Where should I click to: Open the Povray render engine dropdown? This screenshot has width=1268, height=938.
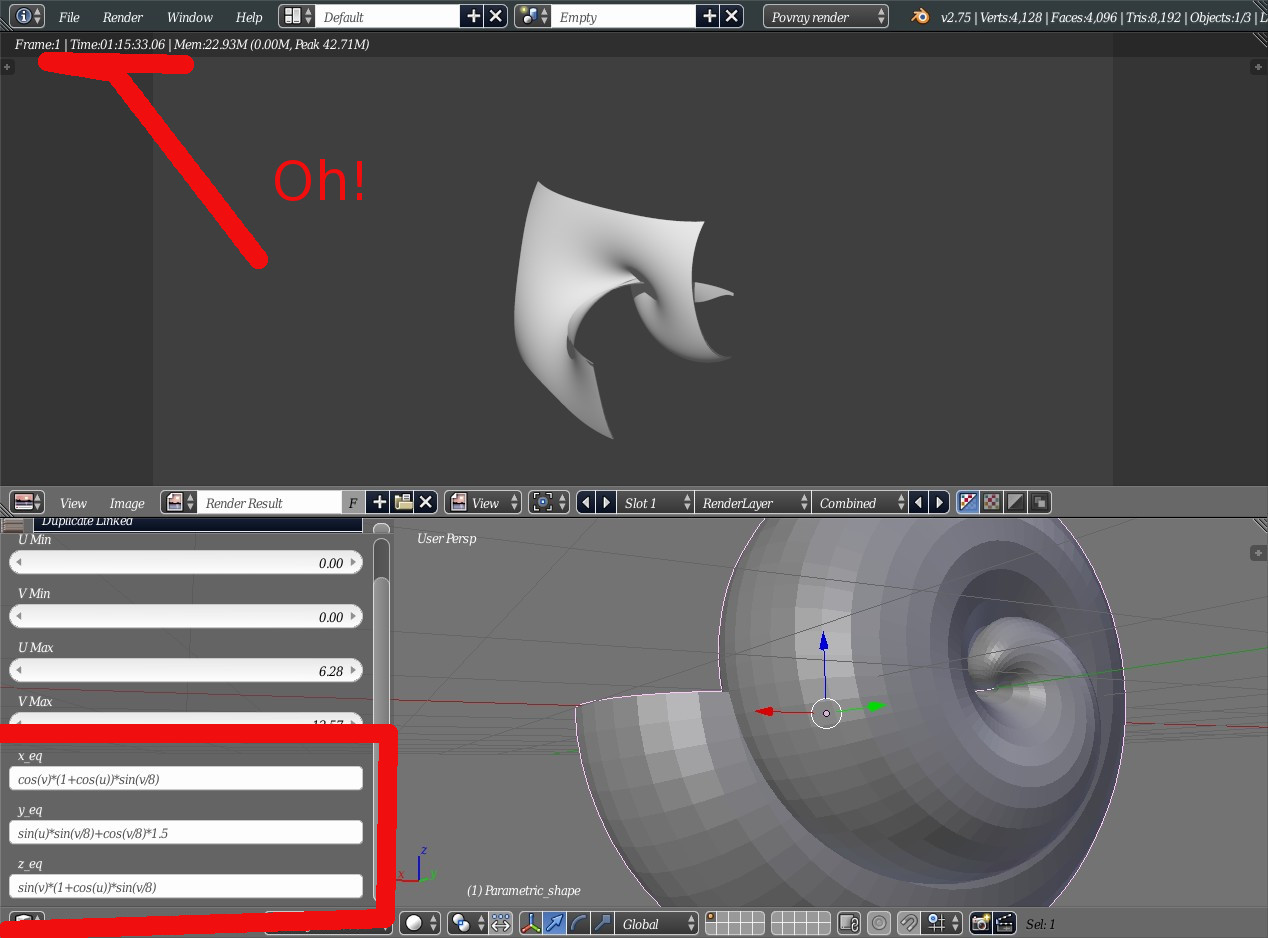point(826,16)
